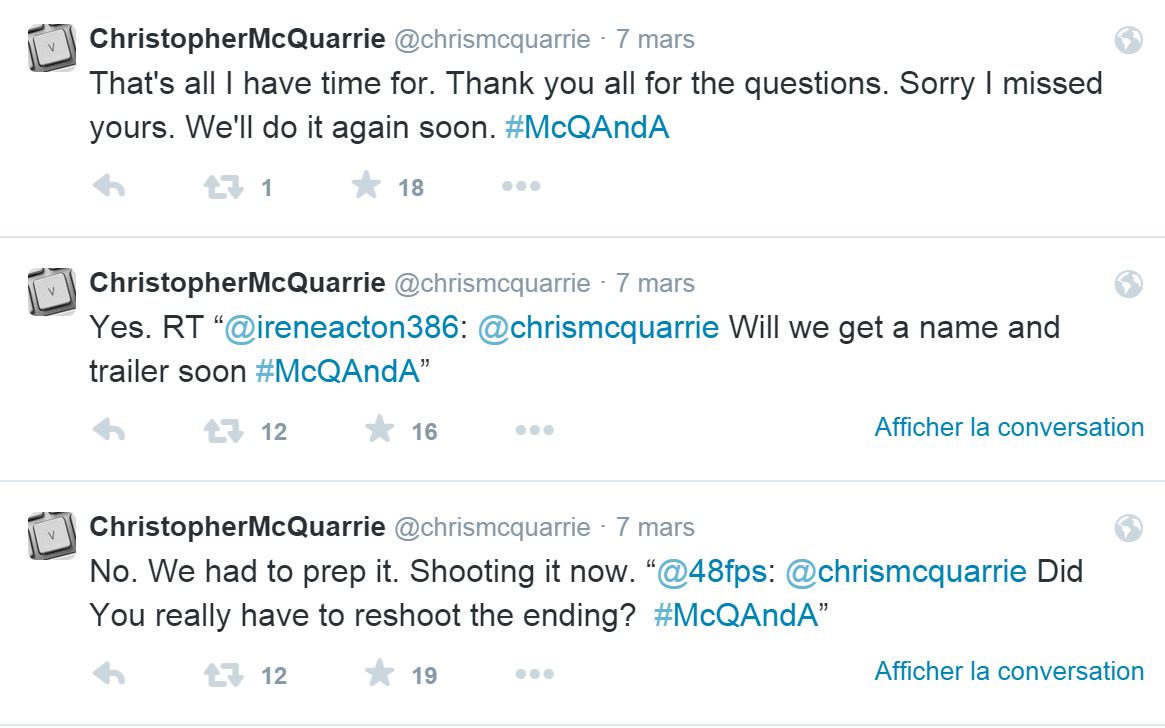1165x728 pixels.
Task: Click the globe icon on the reshoot tweet
Action: [x=1128, y=529]
